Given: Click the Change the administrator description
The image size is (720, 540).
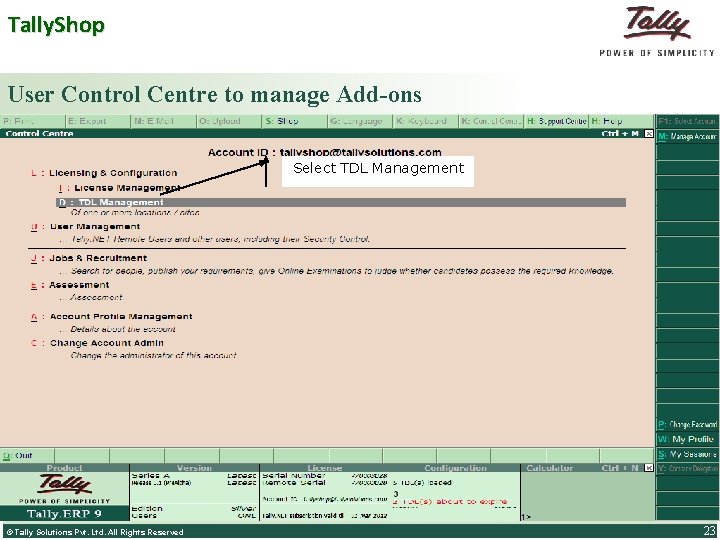Looking at the screenshot, I should [154, 355].
